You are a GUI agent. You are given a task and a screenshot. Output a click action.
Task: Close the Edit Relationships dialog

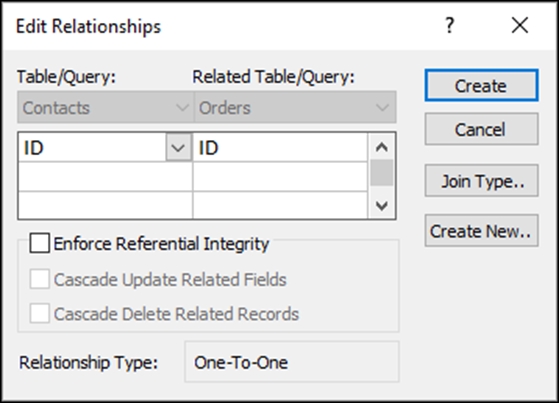tap(520, 26)
